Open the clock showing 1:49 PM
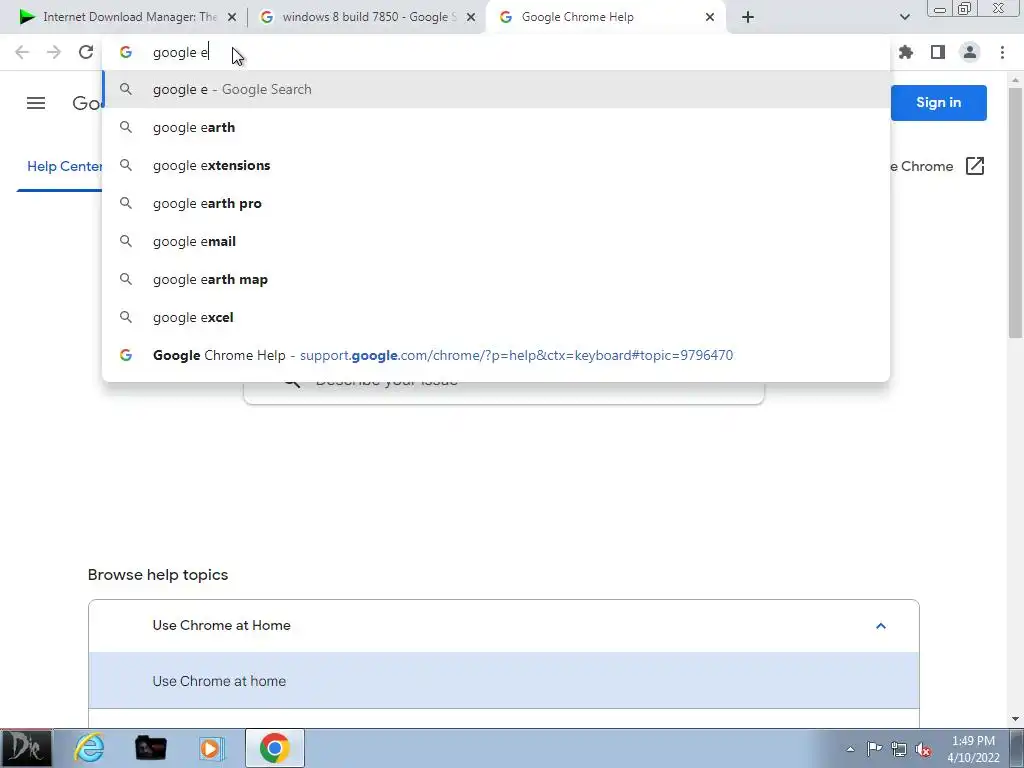Image resolution: width=1024 pixels, height=768 pixels. pyautogui.click(x=973, y=748)
